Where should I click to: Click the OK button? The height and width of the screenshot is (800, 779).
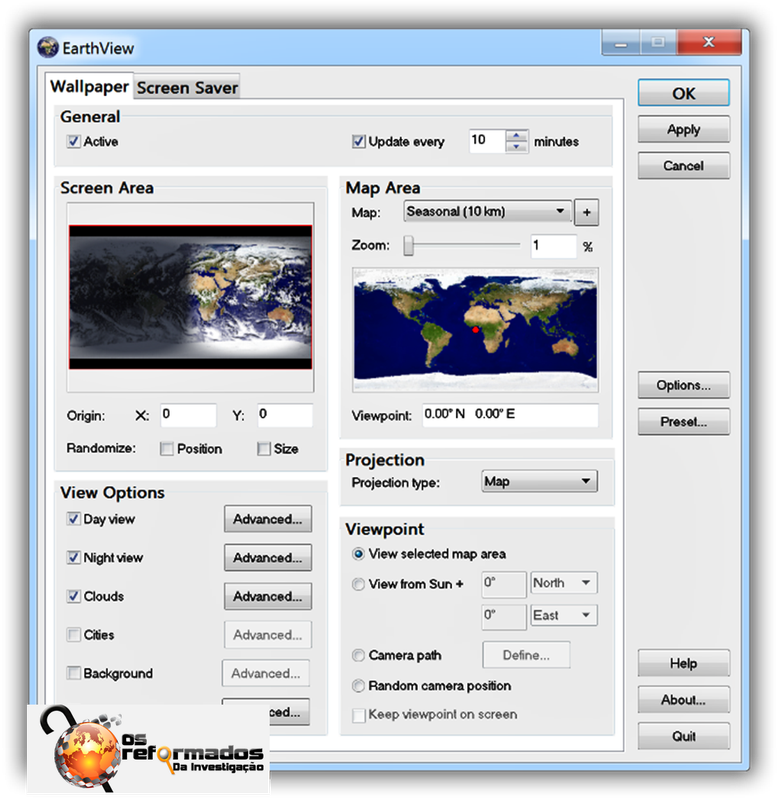coord(683,93)
